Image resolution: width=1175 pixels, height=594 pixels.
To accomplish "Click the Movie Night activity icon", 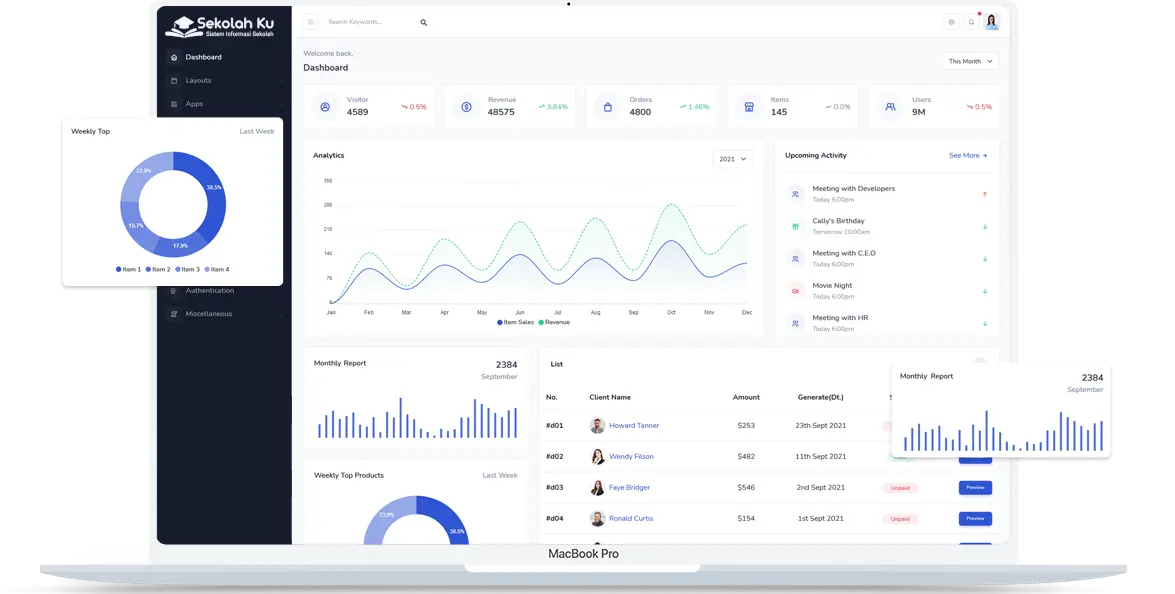I will tap(795, 291).
